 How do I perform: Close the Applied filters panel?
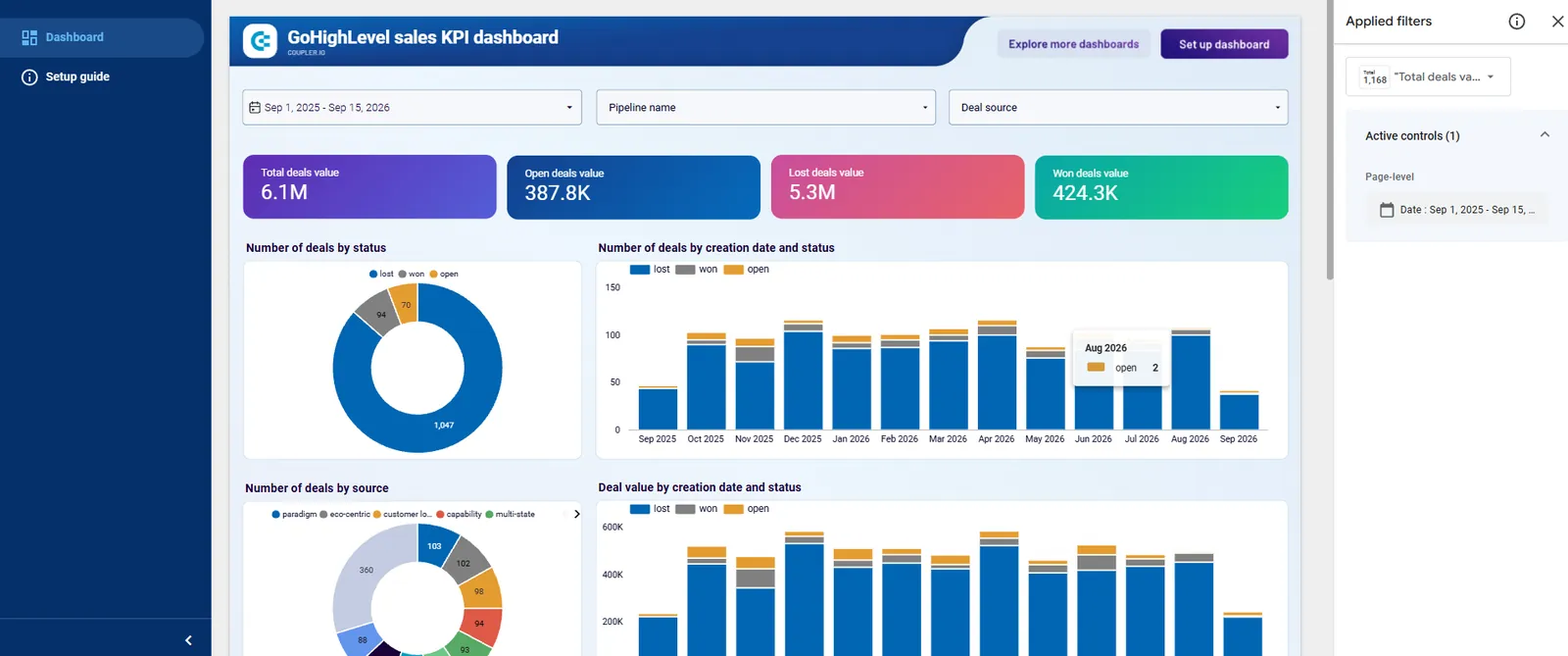(1557, 22)
